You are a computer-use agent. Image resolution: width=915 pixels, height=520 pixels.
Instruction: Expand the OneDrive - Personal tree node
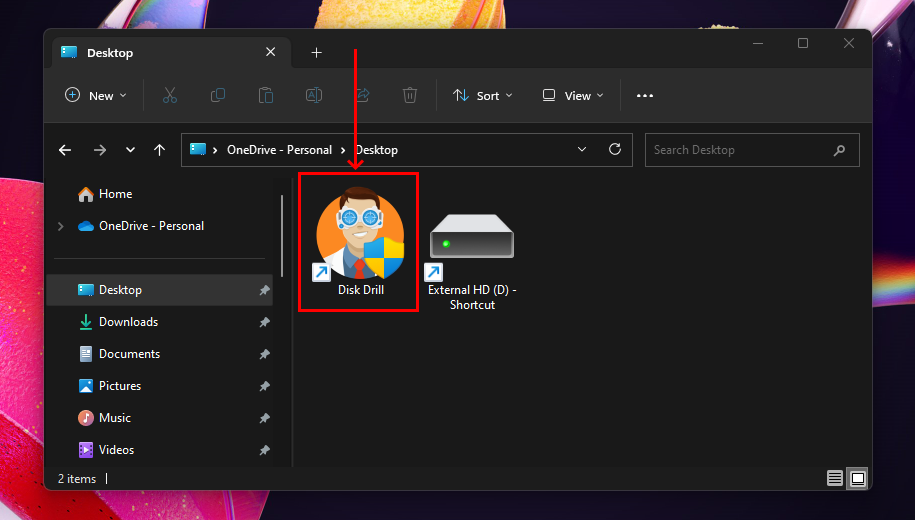click(x=61, y=226)
